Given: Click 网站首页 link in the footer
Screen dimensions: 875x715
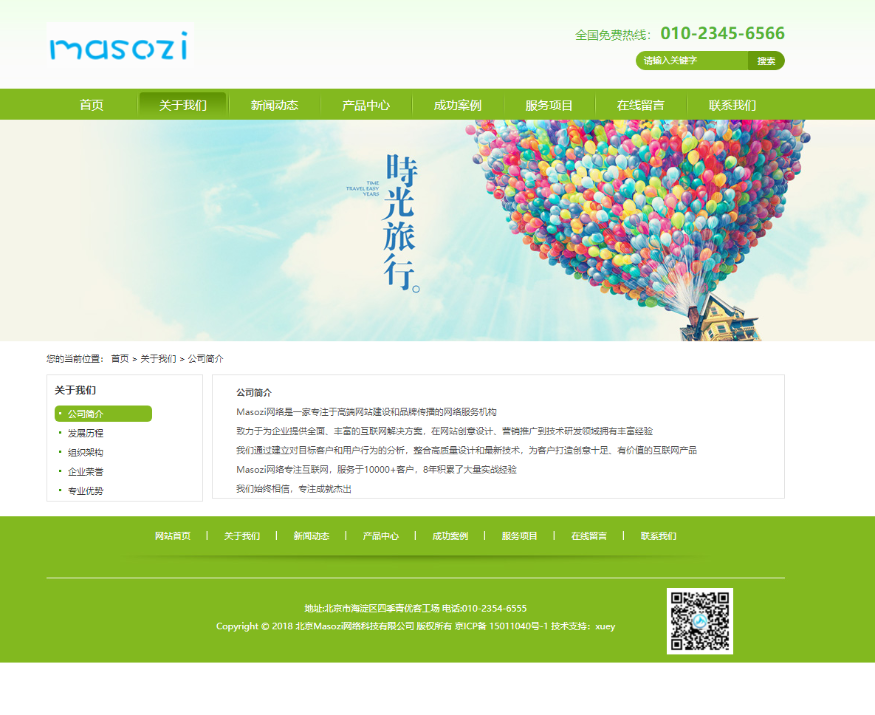Looking at the screenshot, I should click(x=172, y=536).
